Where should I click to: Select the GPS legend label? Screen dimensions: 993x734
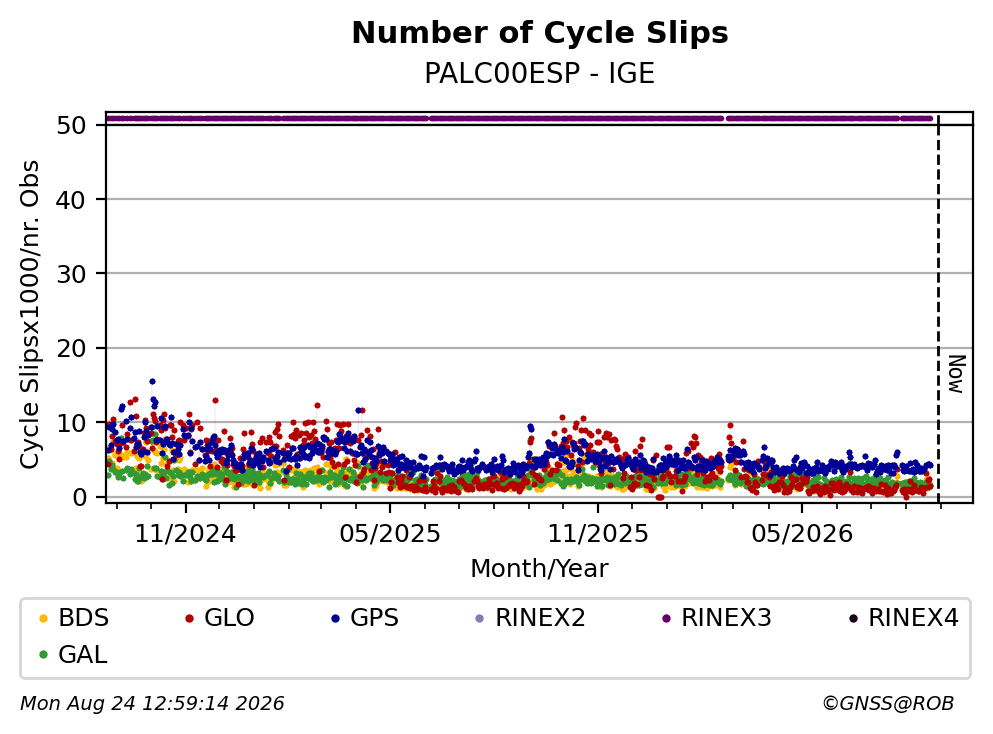374,618
